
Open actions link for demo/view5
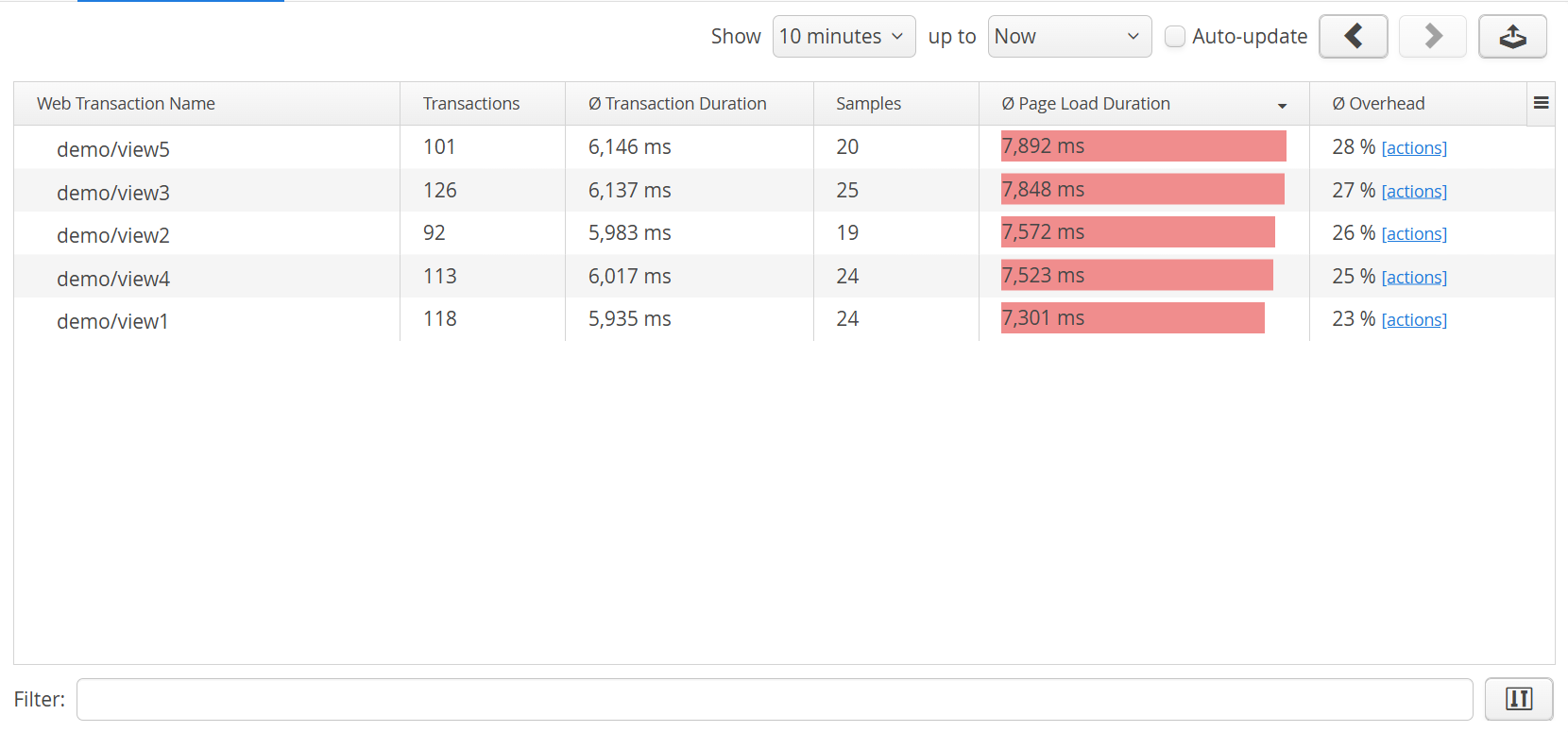pos(1414,148)
